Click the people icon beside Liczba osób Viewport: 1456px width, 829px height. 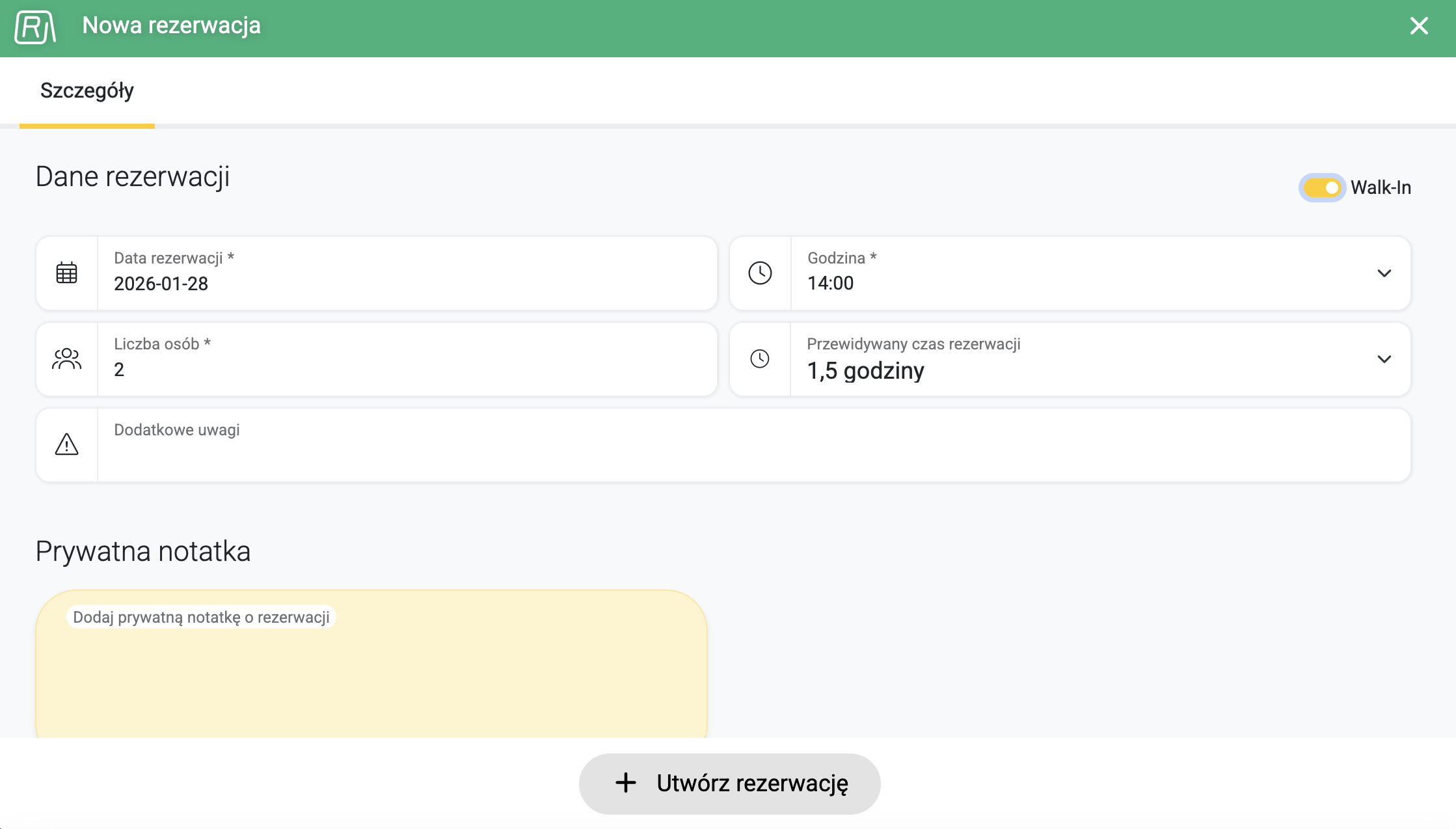[66, 359]
